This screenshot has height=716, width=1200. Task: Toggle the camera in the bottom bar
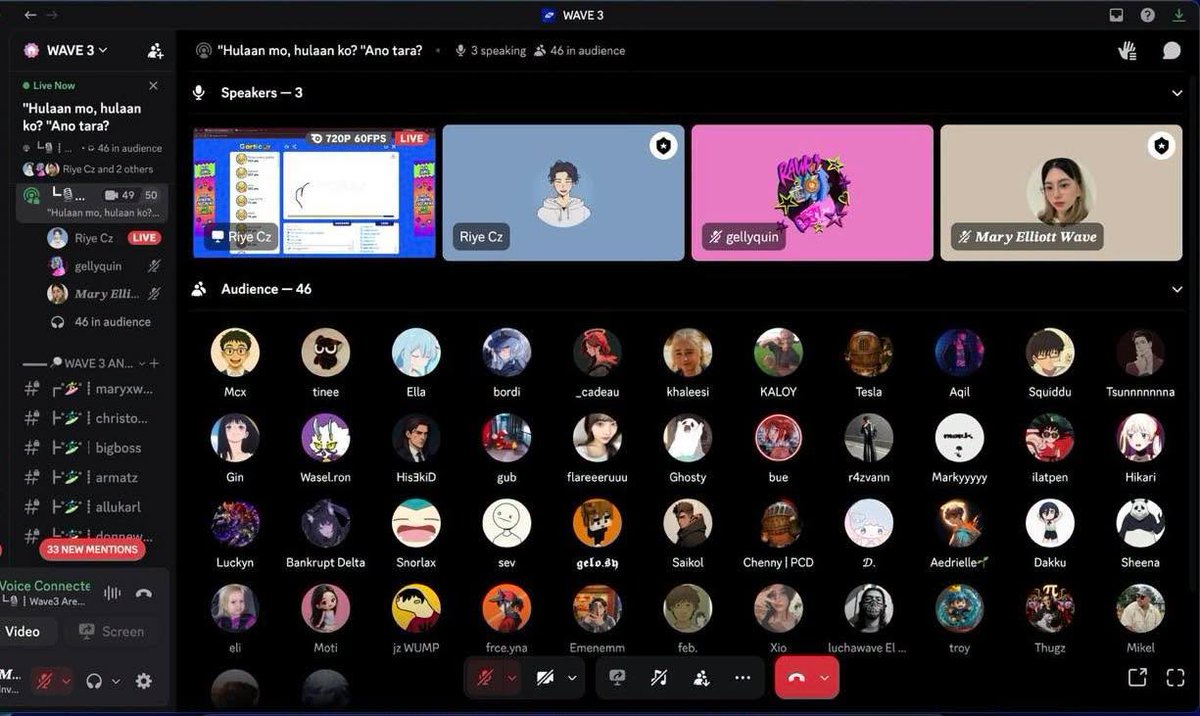coord(545,677)
